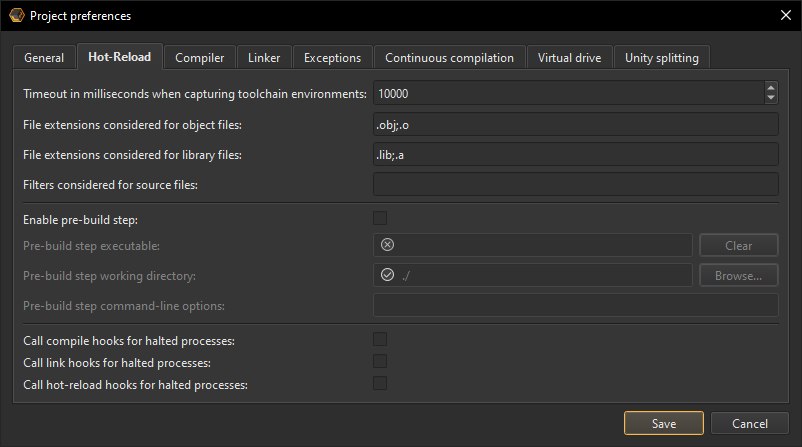Screen dimensions: 802x447
Task: Decrease timeout with the down stepper arrow
Action: pyautogui.click(x=771, y=98)
